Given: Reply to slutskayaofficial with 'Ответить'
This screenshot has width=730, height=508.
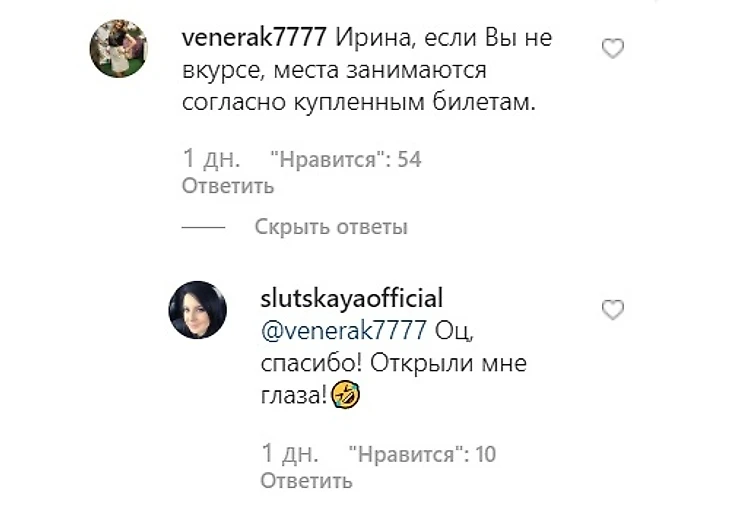Looking at the screenshot, I should [306, 481].
